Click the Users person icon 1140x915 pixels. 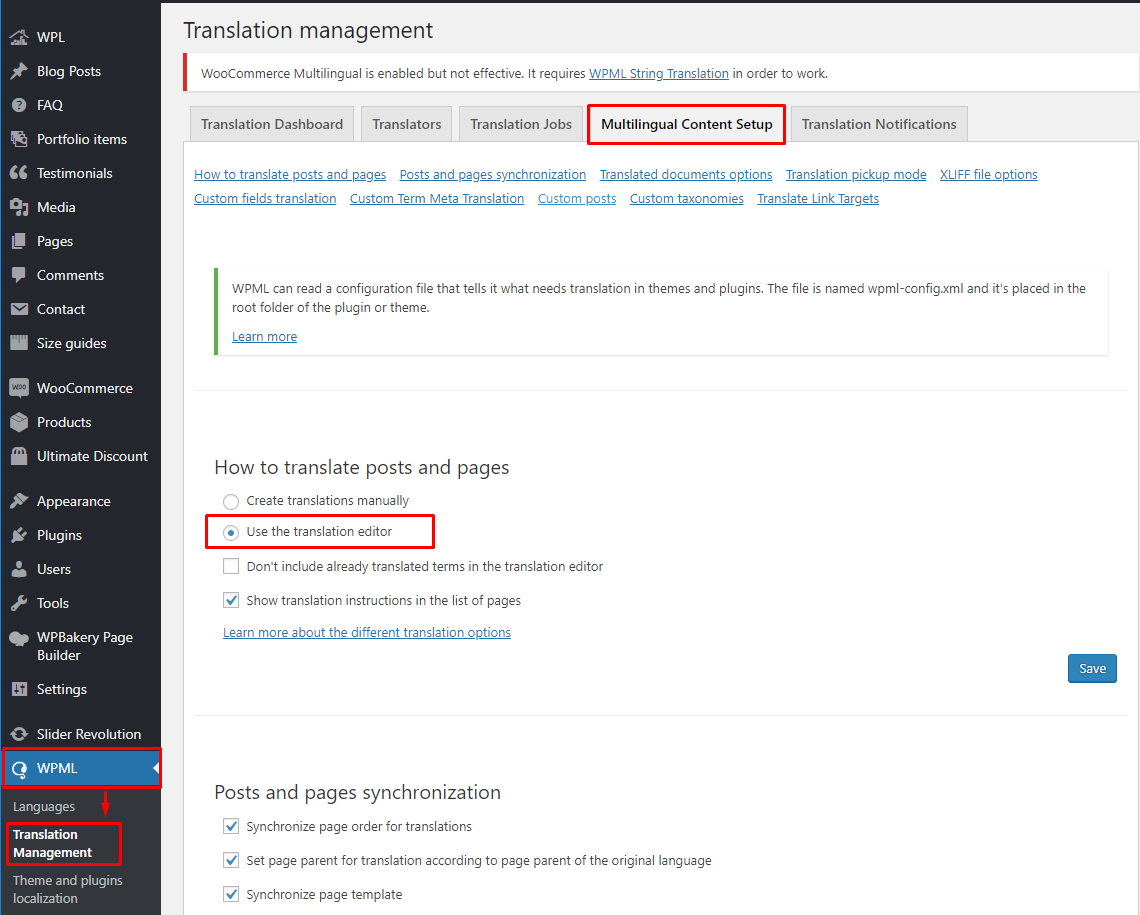[x=19, y=569]
